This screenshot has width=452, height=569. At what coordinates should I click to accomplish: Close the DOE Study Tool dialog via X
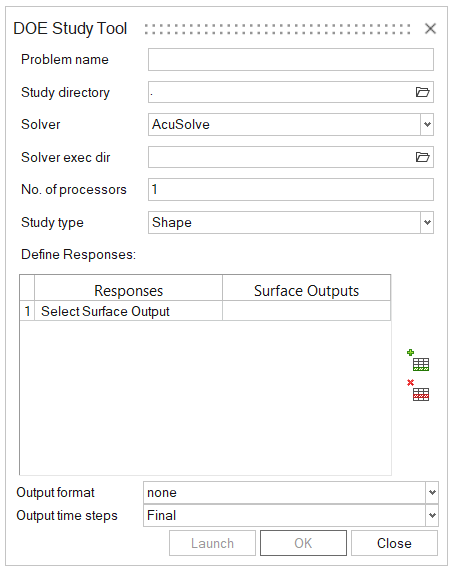pyautogui.click(x=431, y=28)
